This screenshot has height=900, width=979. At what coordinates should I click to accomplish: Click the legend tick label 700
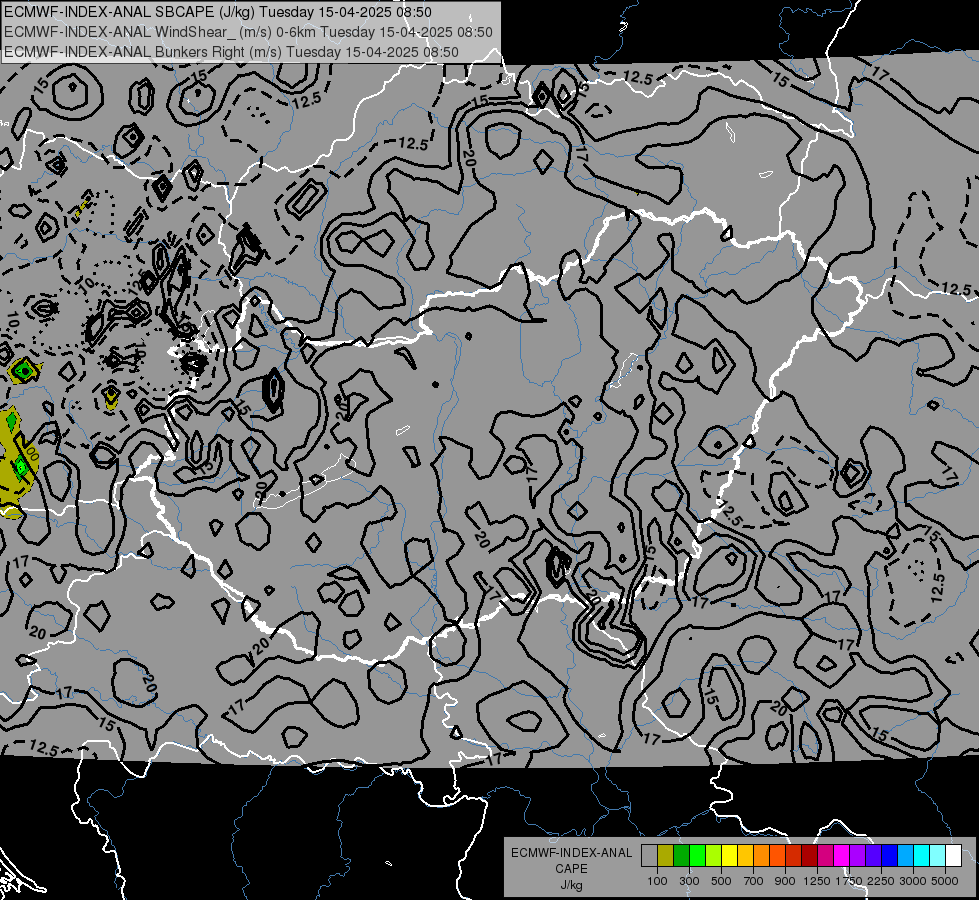[x=754, y=881]
